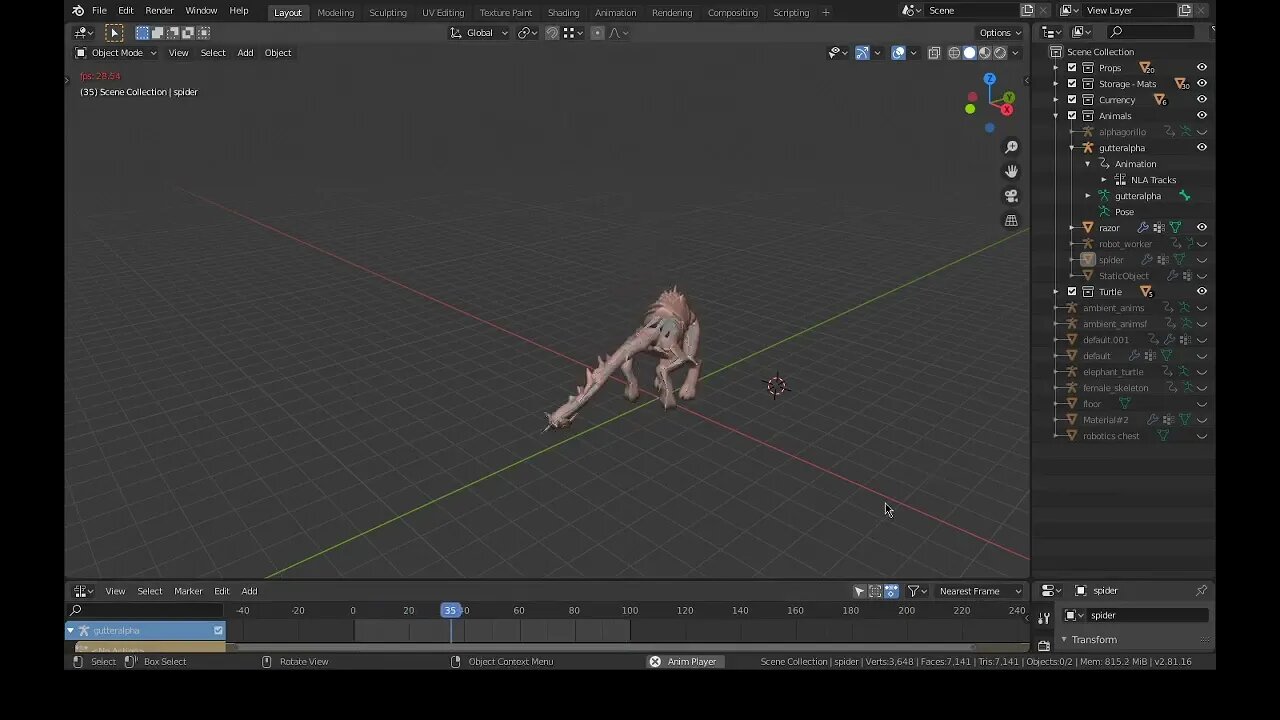1280x720 pixels.
Task: Switch to rendered viewport shading
Action: (x=1000, y=53)
